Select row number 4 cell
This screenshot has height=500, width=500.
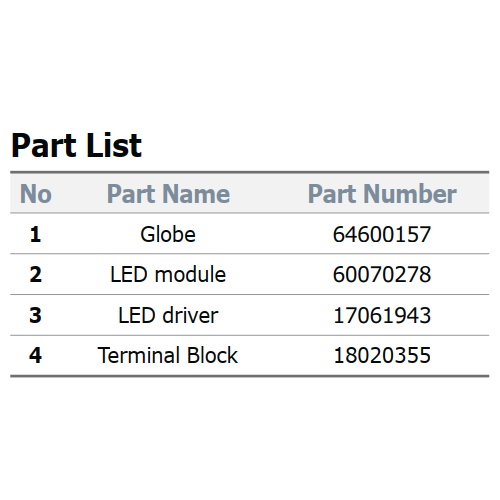(x=35, y=355)
